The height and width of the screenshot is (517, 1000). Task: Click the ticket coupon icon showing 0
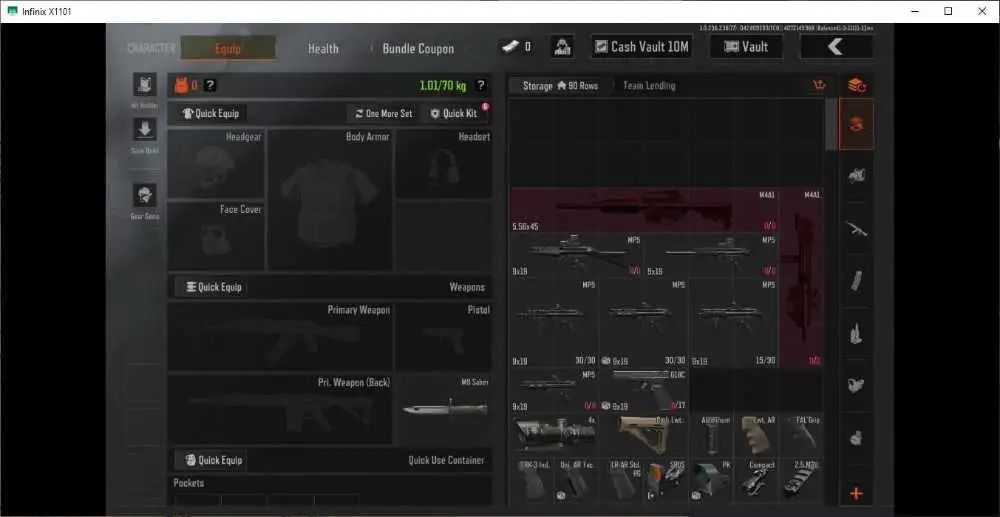[x=512, y=47]
